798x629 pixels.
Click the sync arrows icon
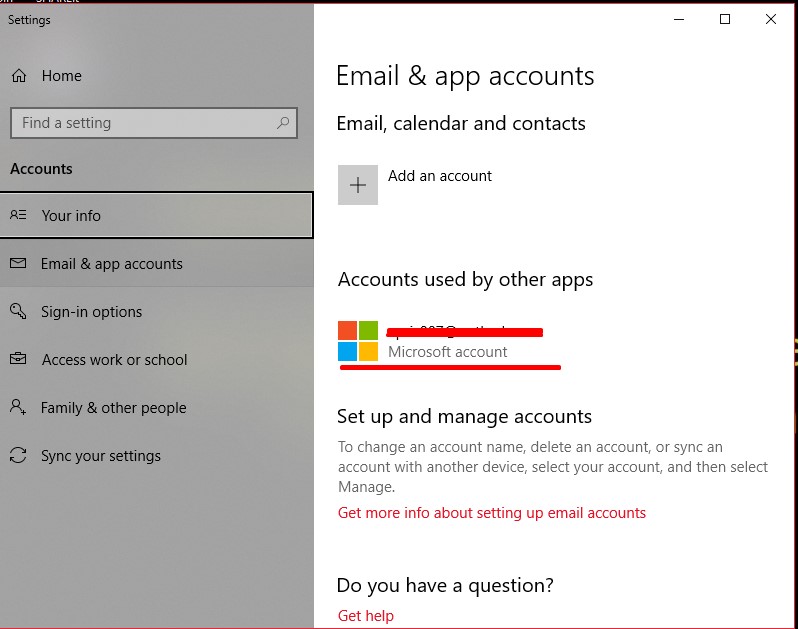coord(18,455)
